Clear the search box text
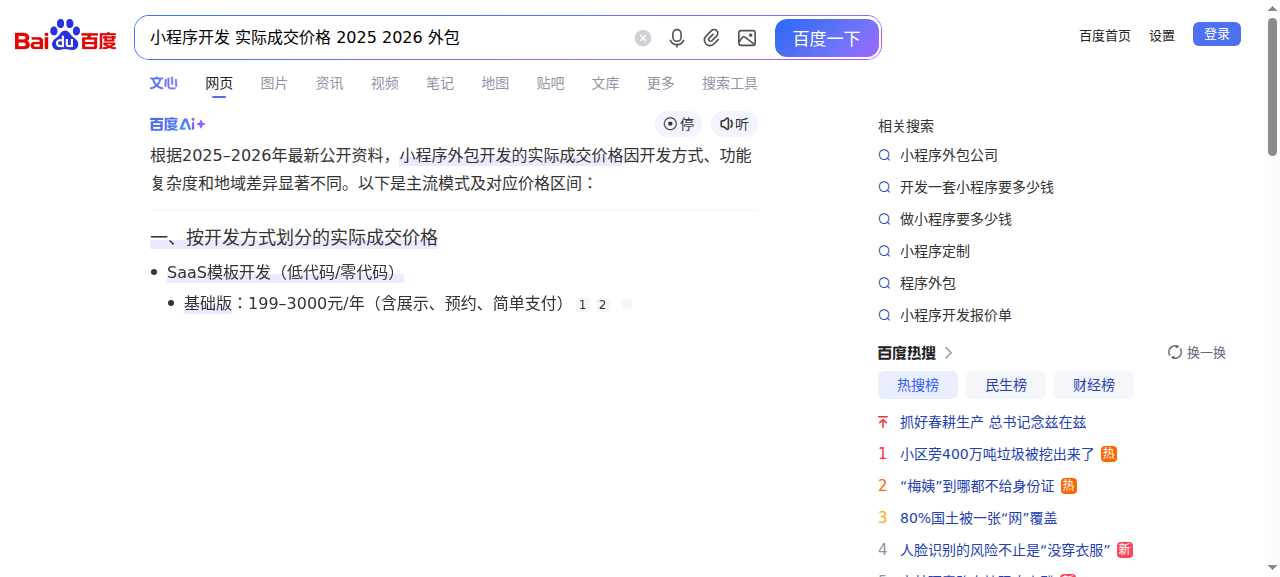The height and width of the screenshot is (577, 1280). tap(643, 38)
